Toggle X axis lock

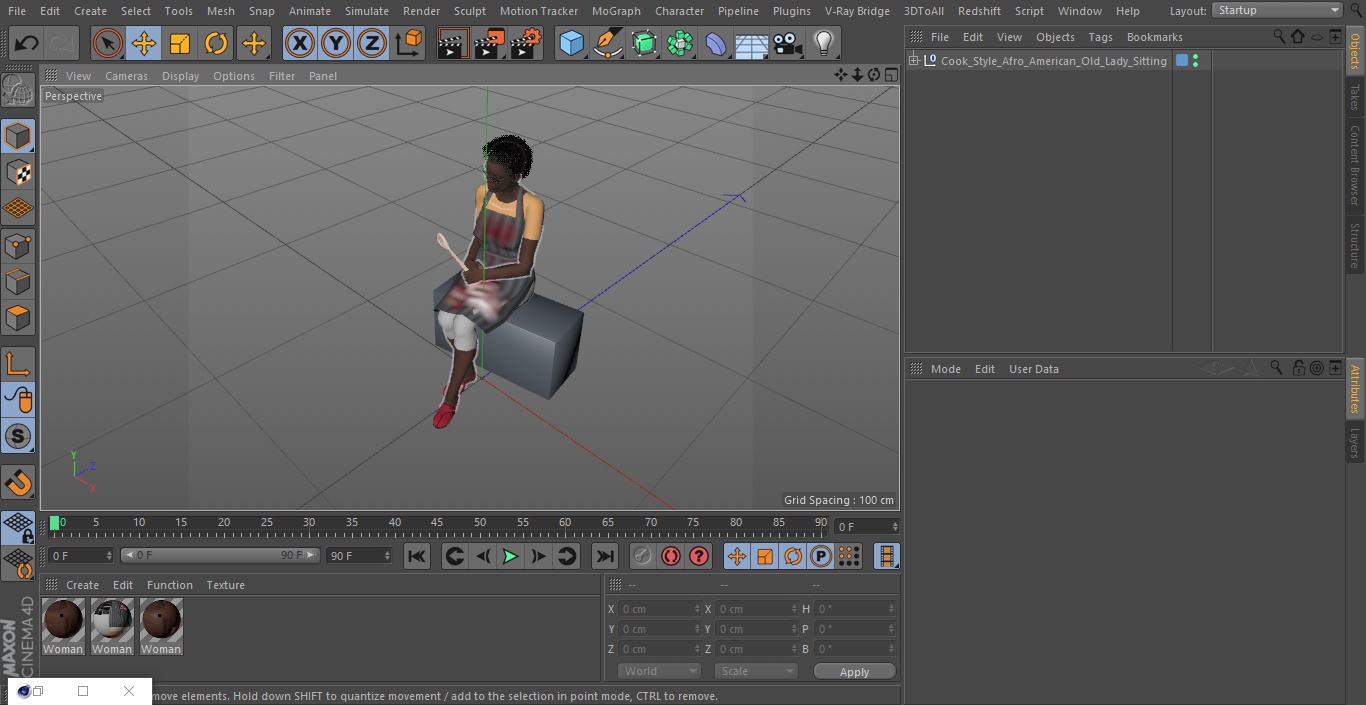299,43
